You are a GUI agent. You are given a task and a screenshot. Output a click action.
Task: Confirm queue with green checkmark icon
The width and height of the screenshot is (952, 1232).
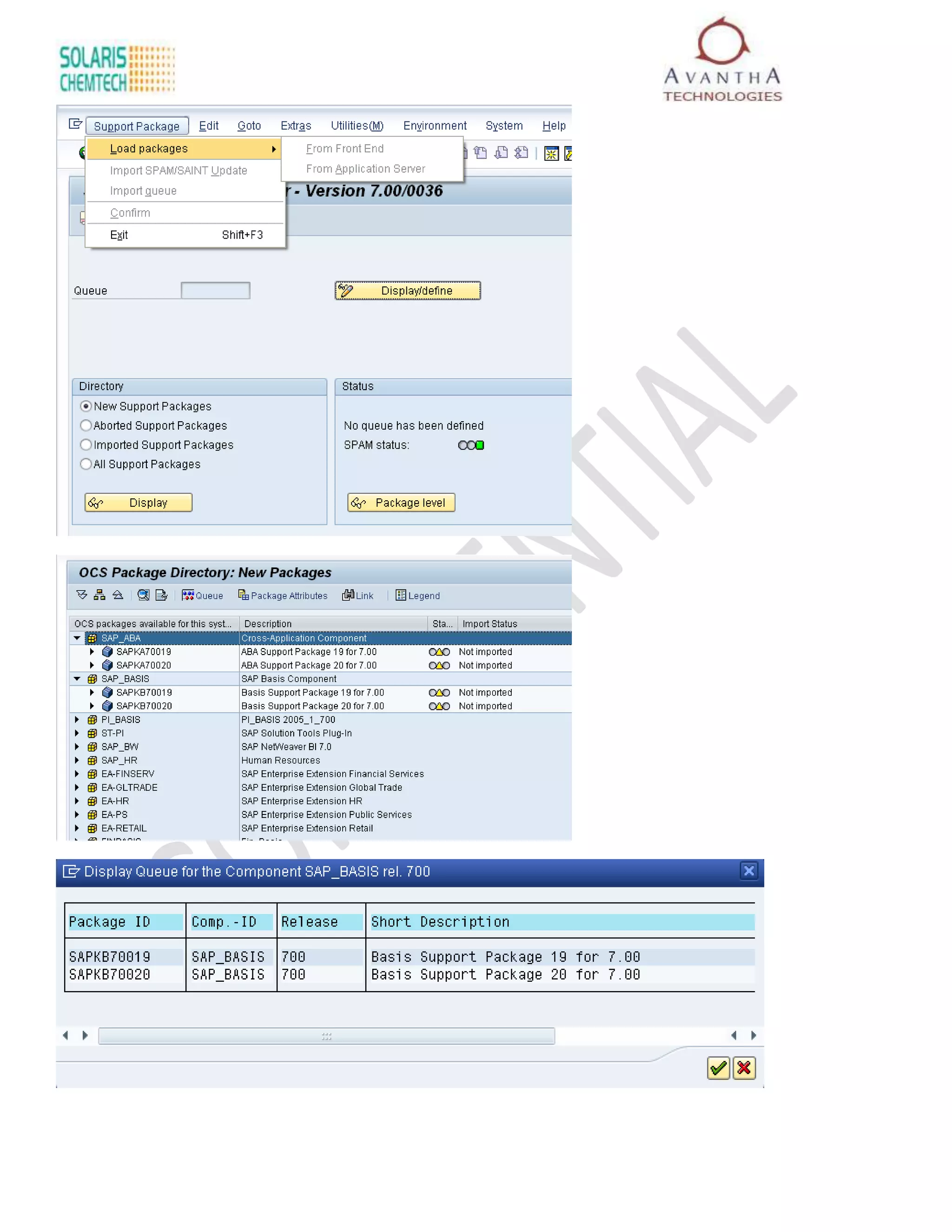point(718,1068)
